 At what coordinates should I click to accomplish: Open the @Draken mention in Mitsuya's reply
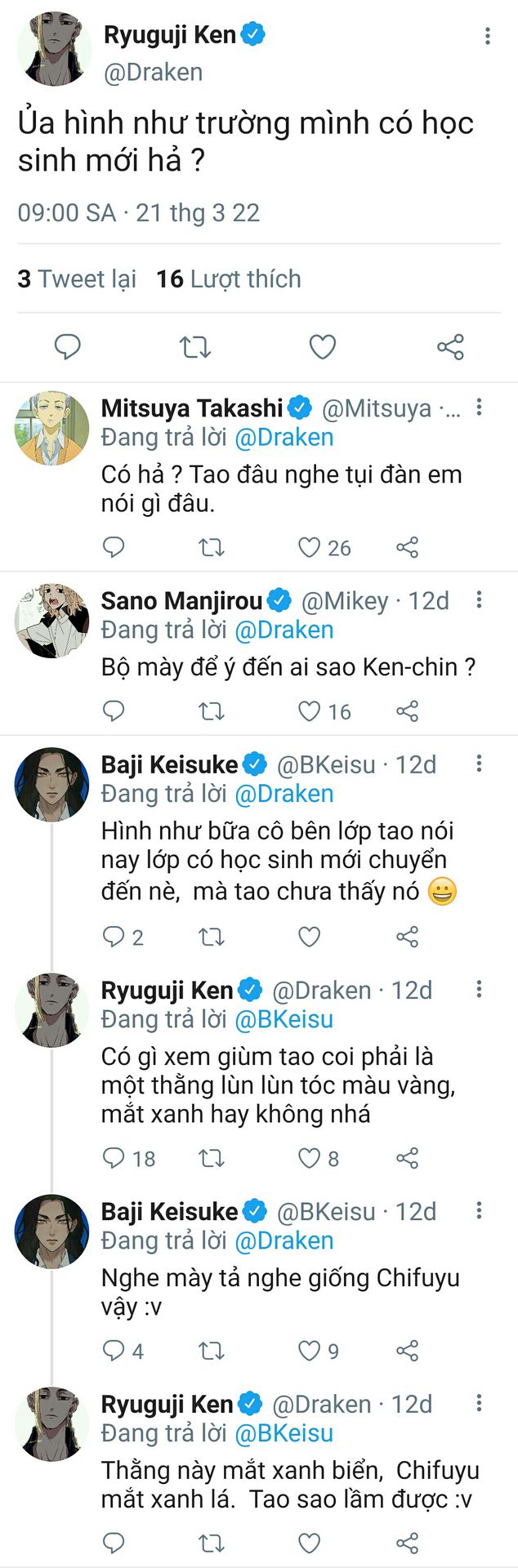[284, 438]
